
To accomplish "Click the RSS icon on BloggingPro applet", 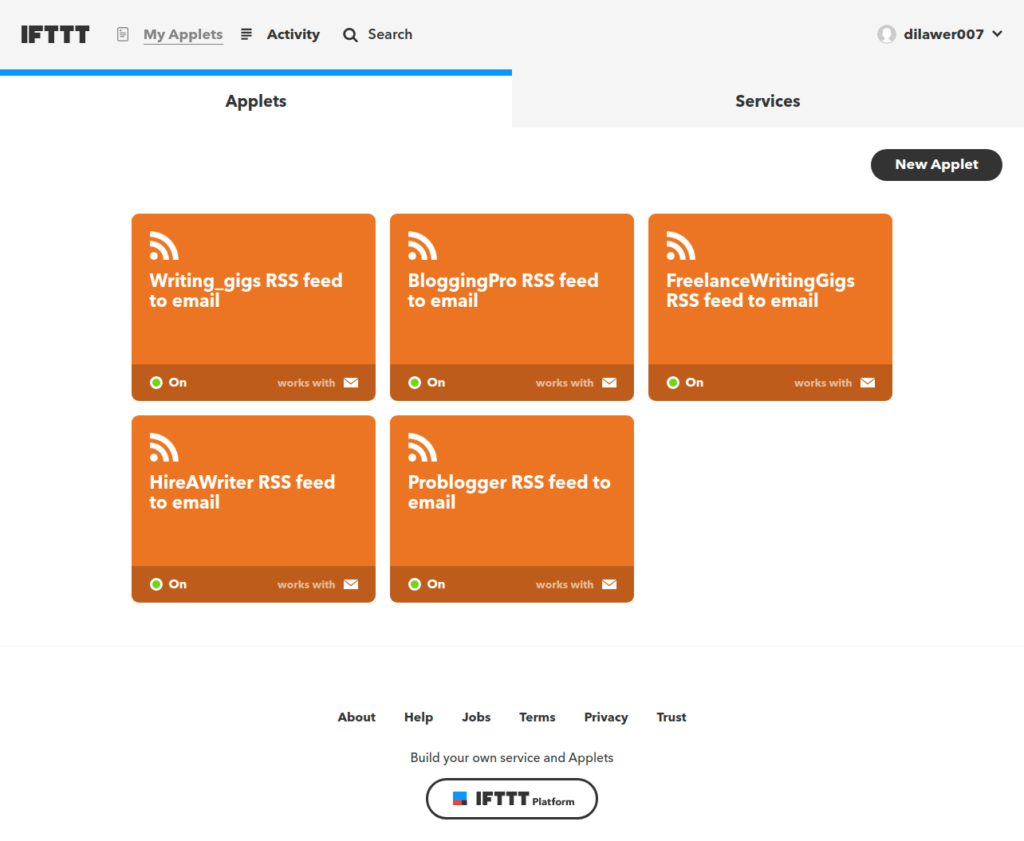I will 421,245.
